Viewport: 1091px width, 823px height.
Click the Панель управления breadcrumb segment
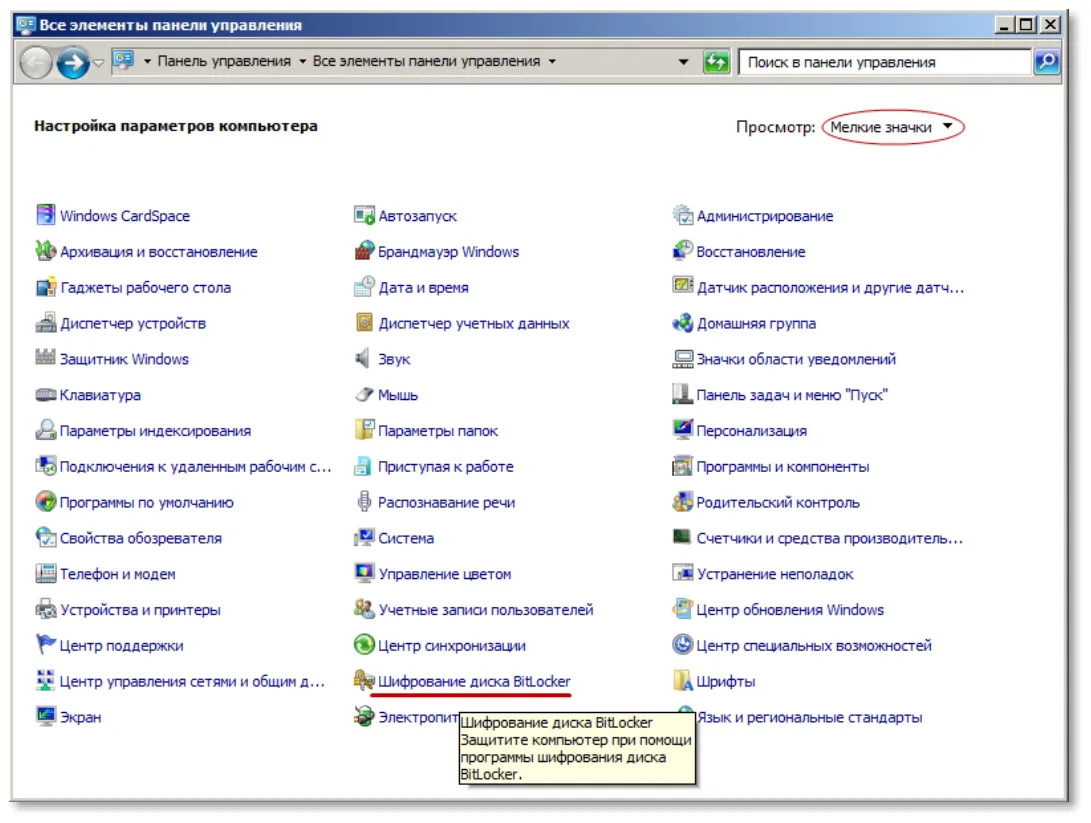(224, 61)
